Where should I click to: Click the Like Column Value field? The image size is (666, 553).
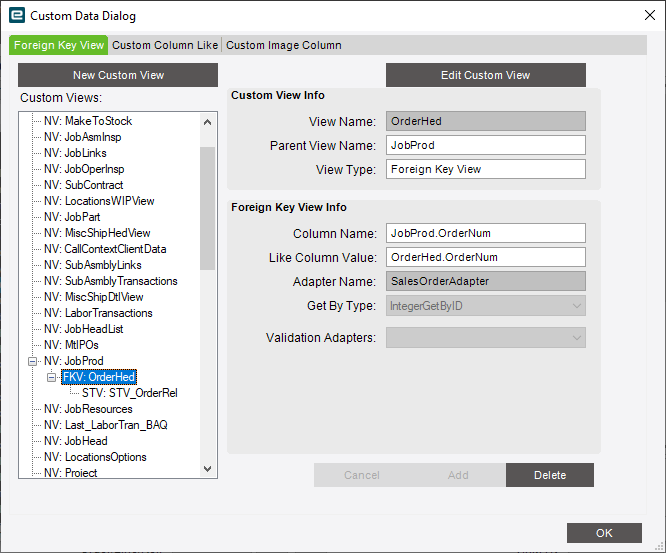[x=485, y=257]
